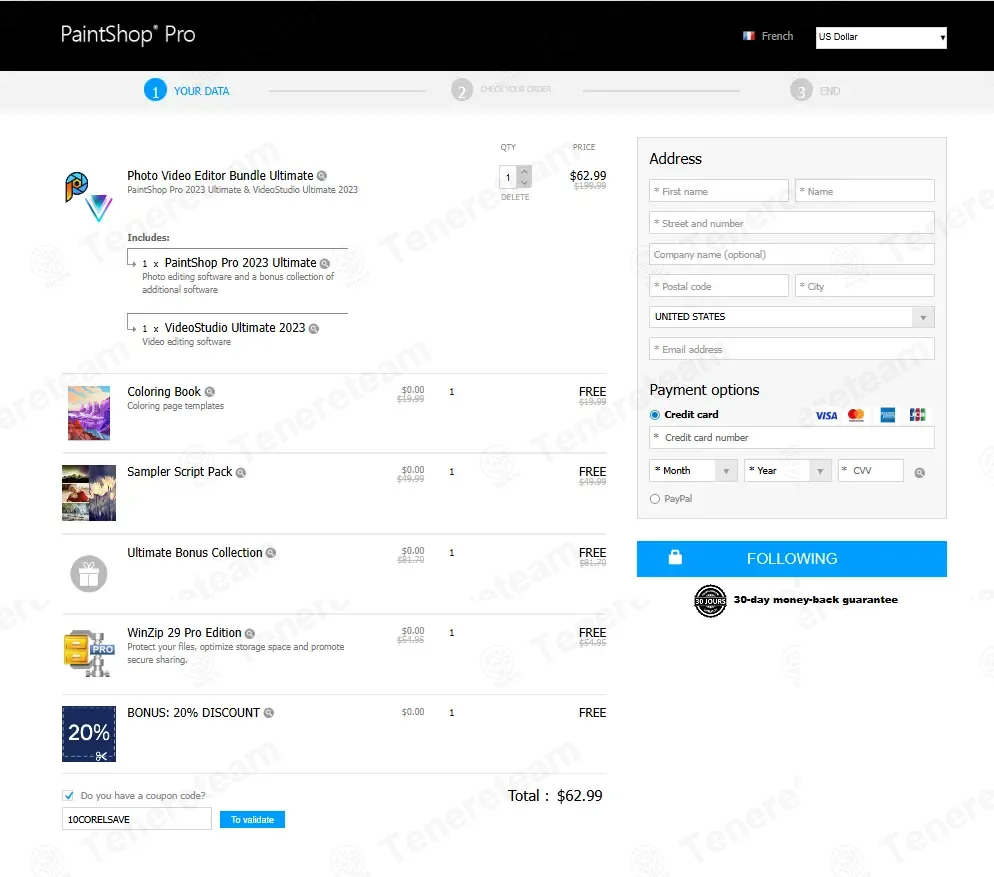Screen dimensions: 994x877
Task: Click info icon next to Photo Video Editor Bundle Ultimate
Action: (x=322, y=176)
